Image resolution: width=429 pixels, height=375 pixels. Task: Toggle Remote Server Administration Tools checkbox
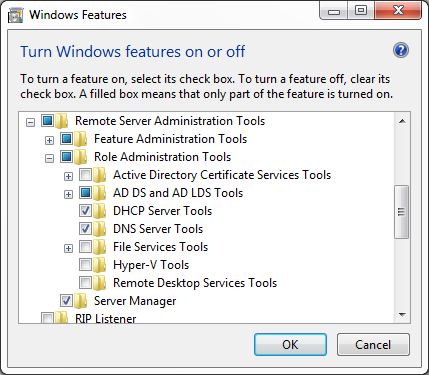(x=47, y=121)
